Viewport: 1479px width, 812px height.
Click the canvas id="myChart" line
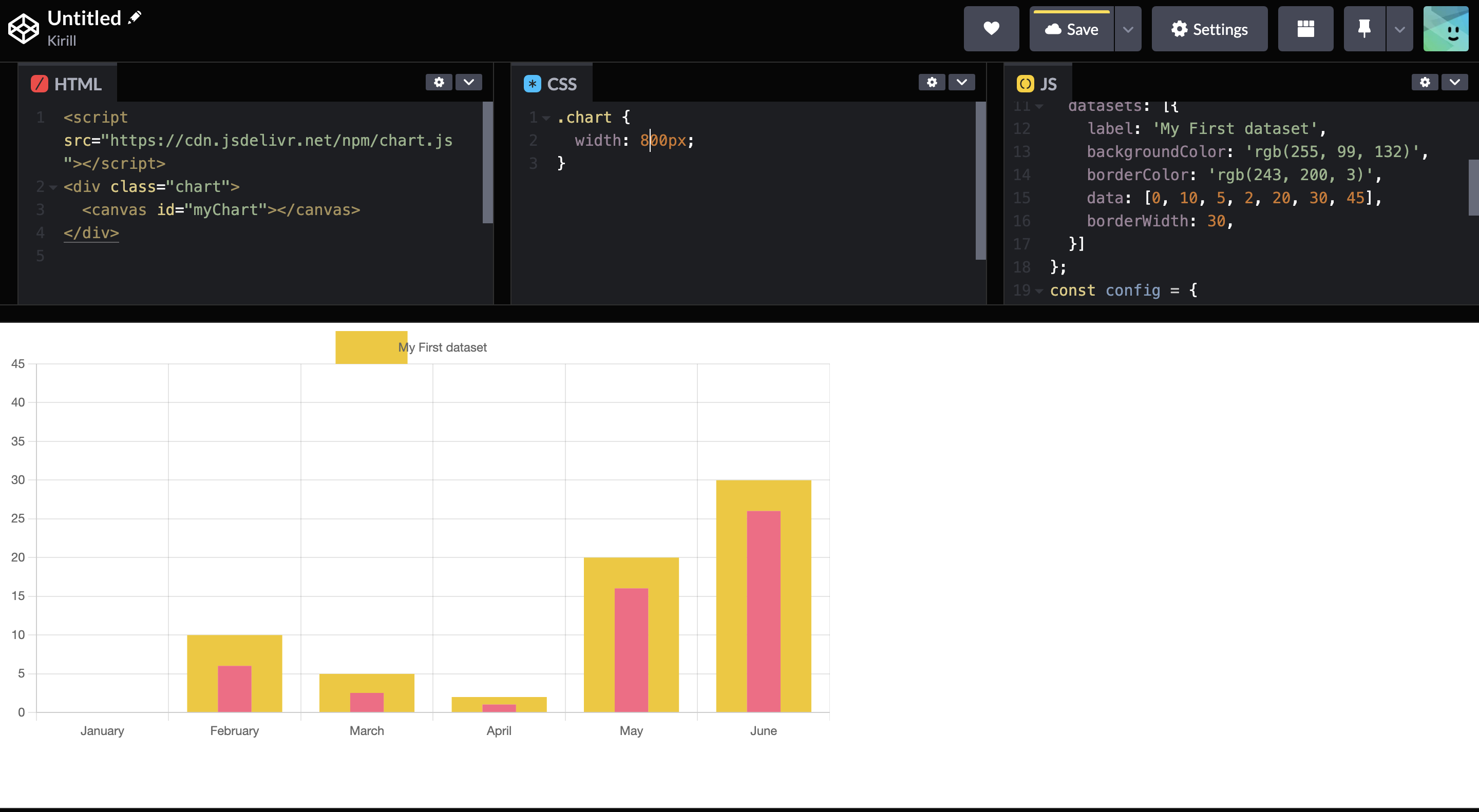pyautogui.click(x=221, y=210)
